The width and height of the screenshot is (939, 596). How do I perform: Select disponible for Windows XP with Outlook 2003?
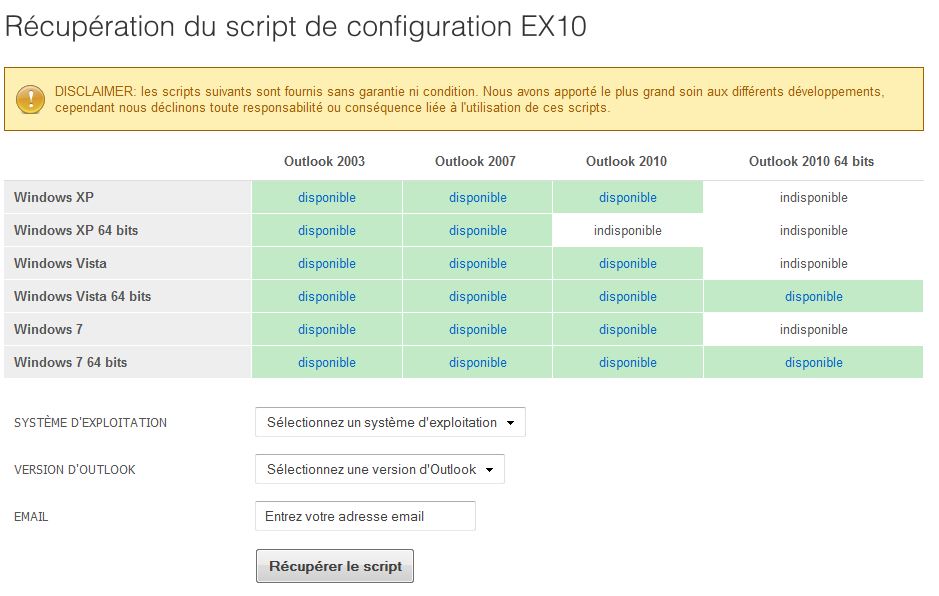(327, 197)
